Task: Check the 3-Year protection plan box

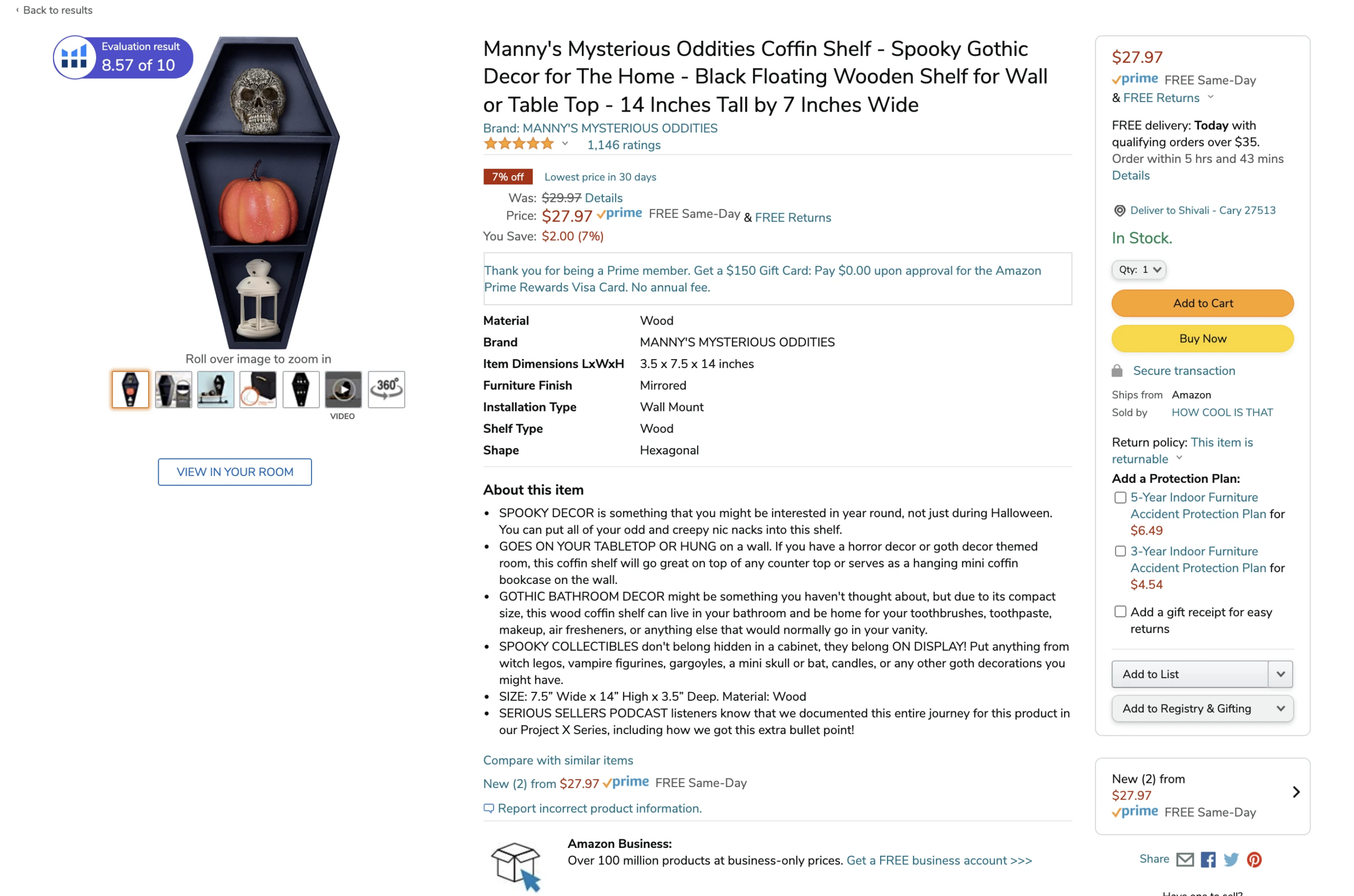Action: pos(1120,552)
